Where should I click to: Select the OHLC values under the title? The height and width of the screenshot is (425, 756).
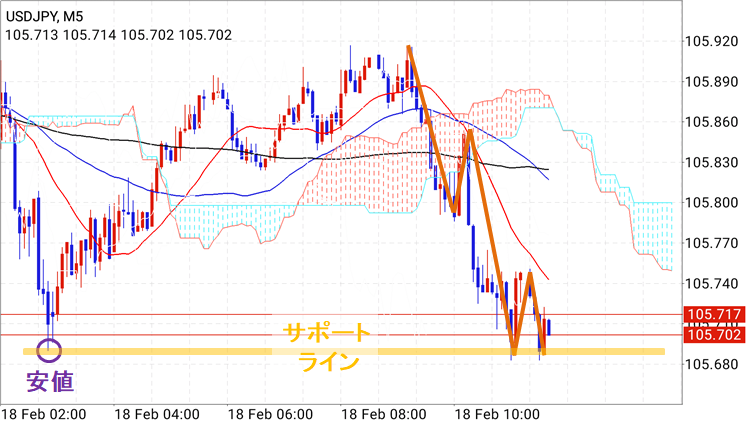[x=118, y=35]
